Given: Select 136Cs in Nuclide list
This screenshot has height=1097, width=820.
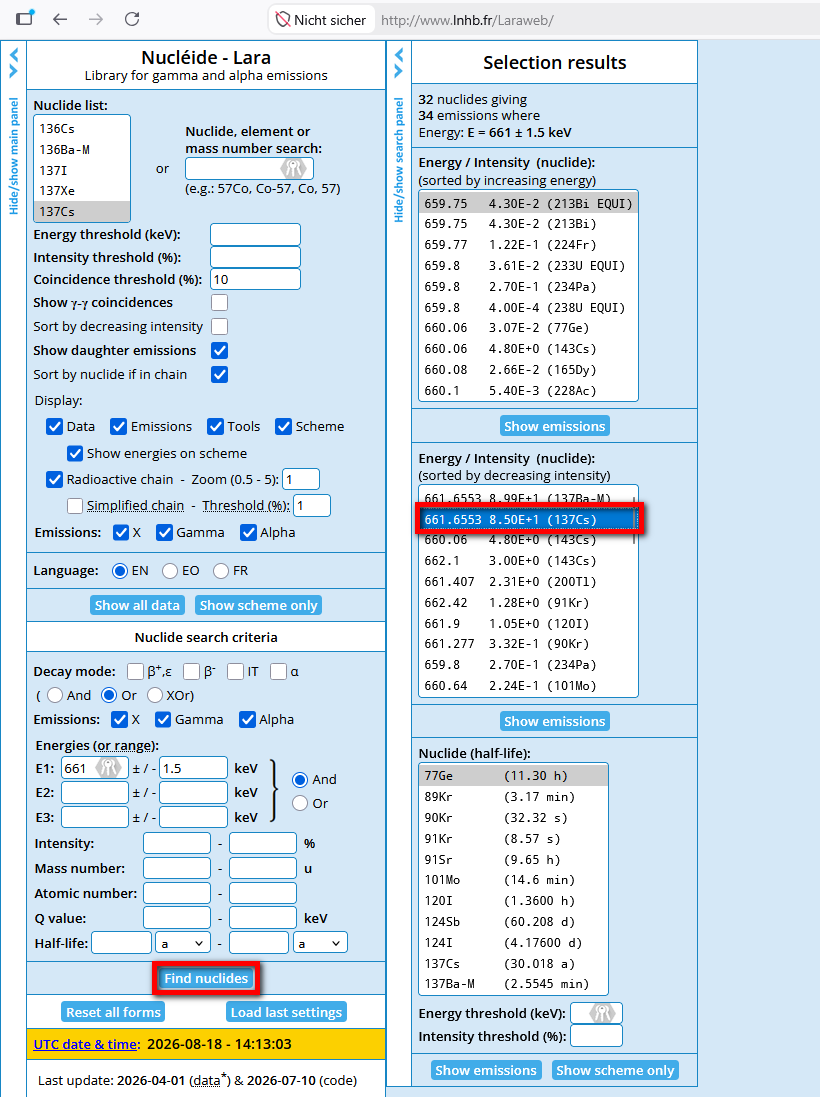Looking at the screenshot, I should (82, 129).
